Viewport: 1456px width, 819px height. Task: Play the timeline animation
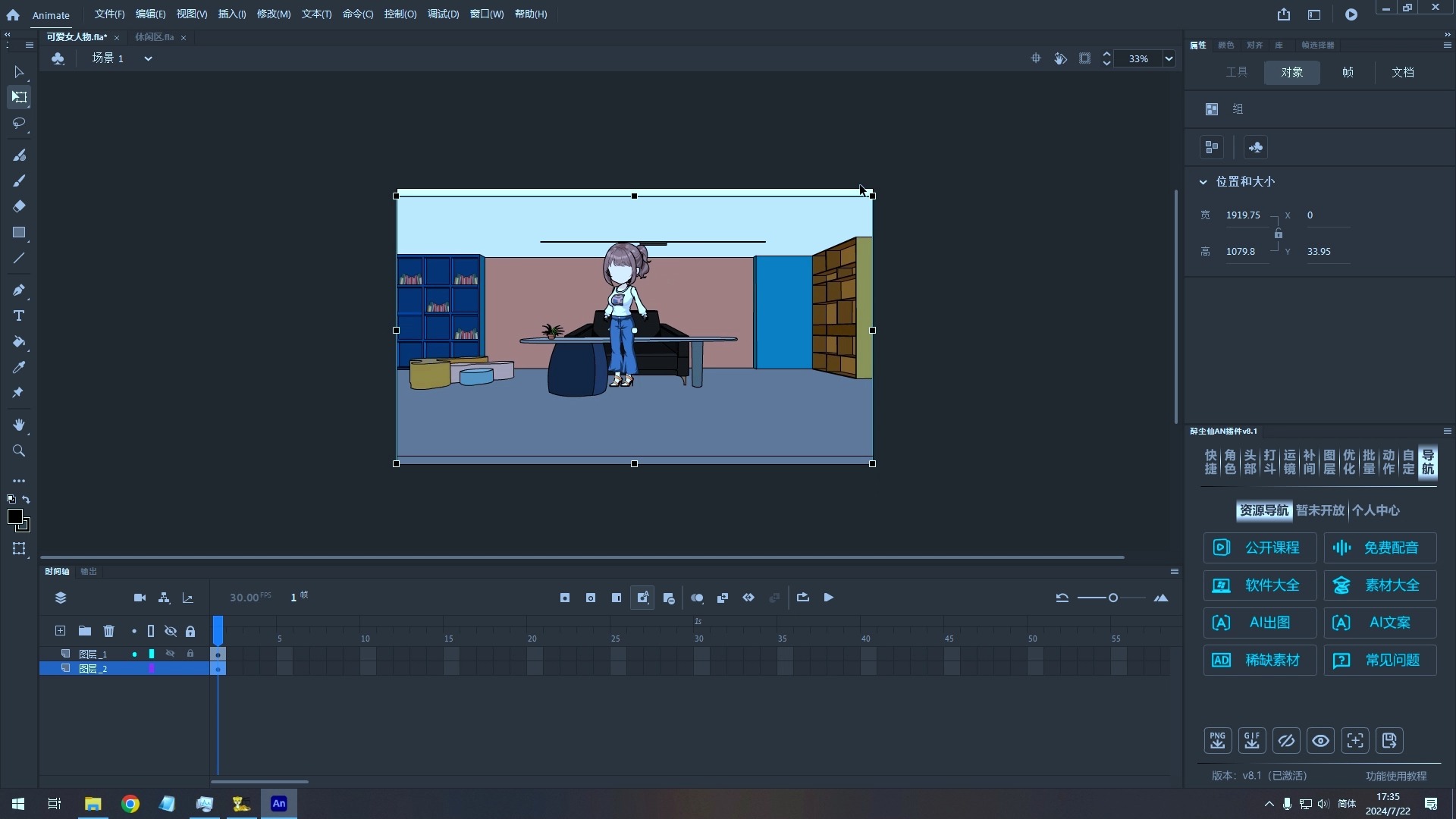point(829,598)
